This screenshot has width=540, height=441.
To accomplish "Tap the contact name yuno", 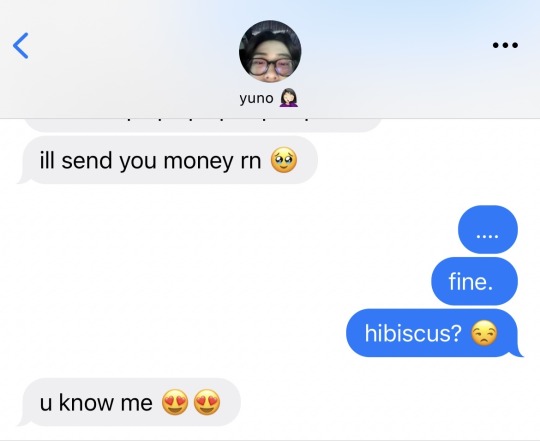I will (256, 98).
